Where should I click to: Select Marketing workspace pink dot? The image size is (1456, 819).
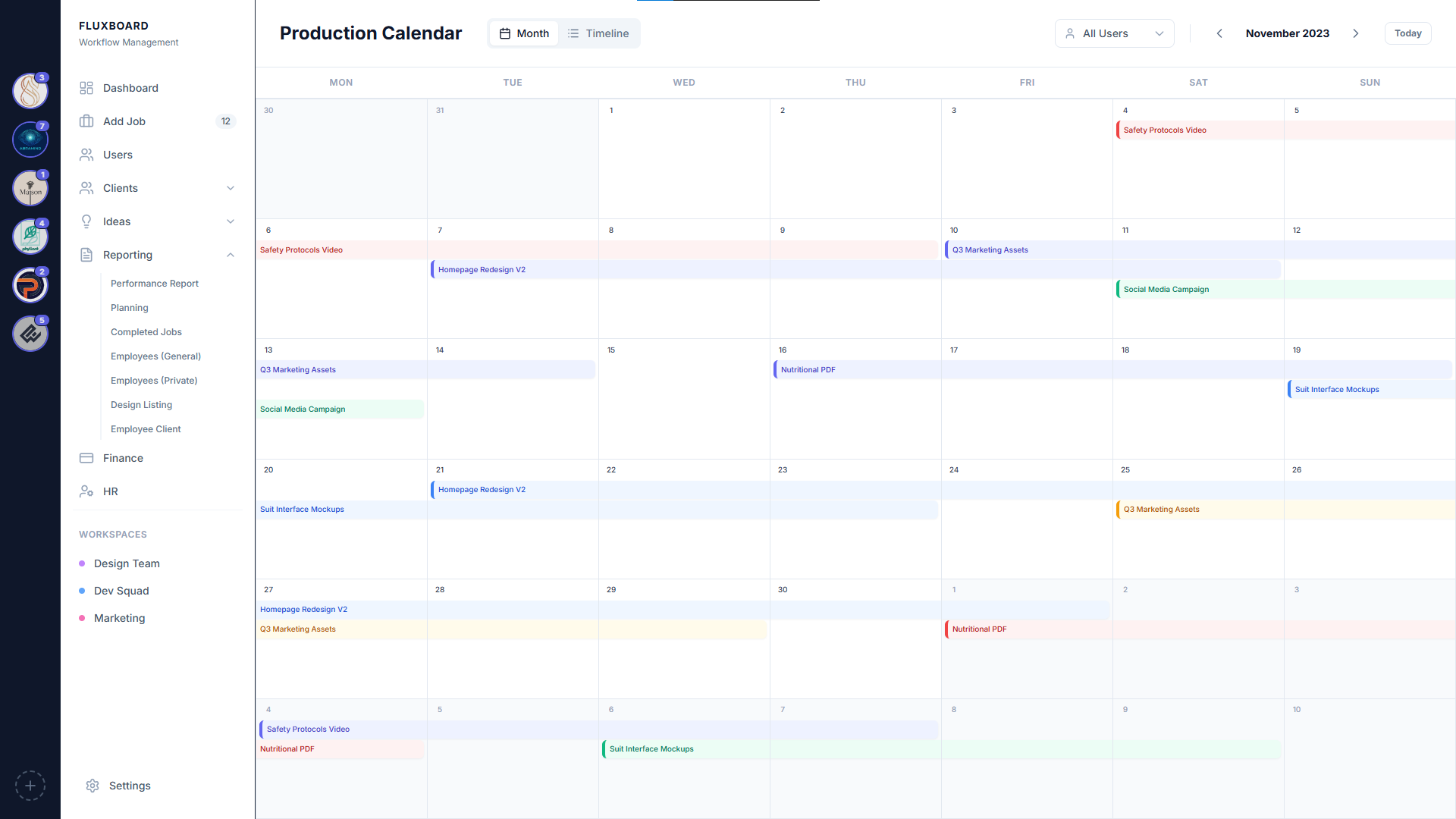[82, 618]
